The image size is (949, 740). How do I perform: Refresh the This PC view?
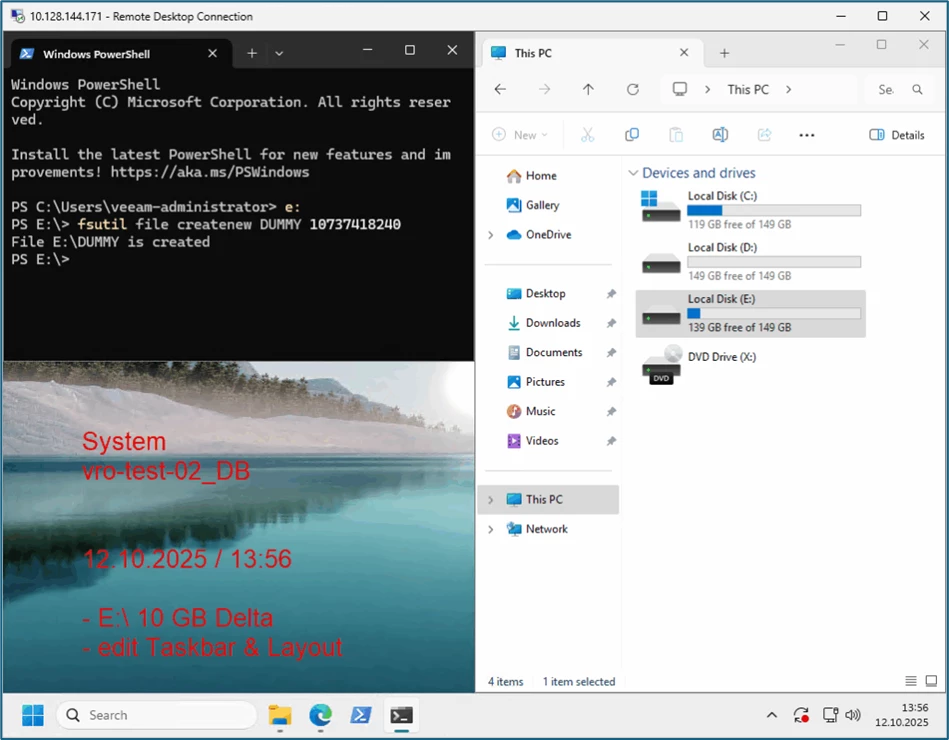tap(632, 90)
